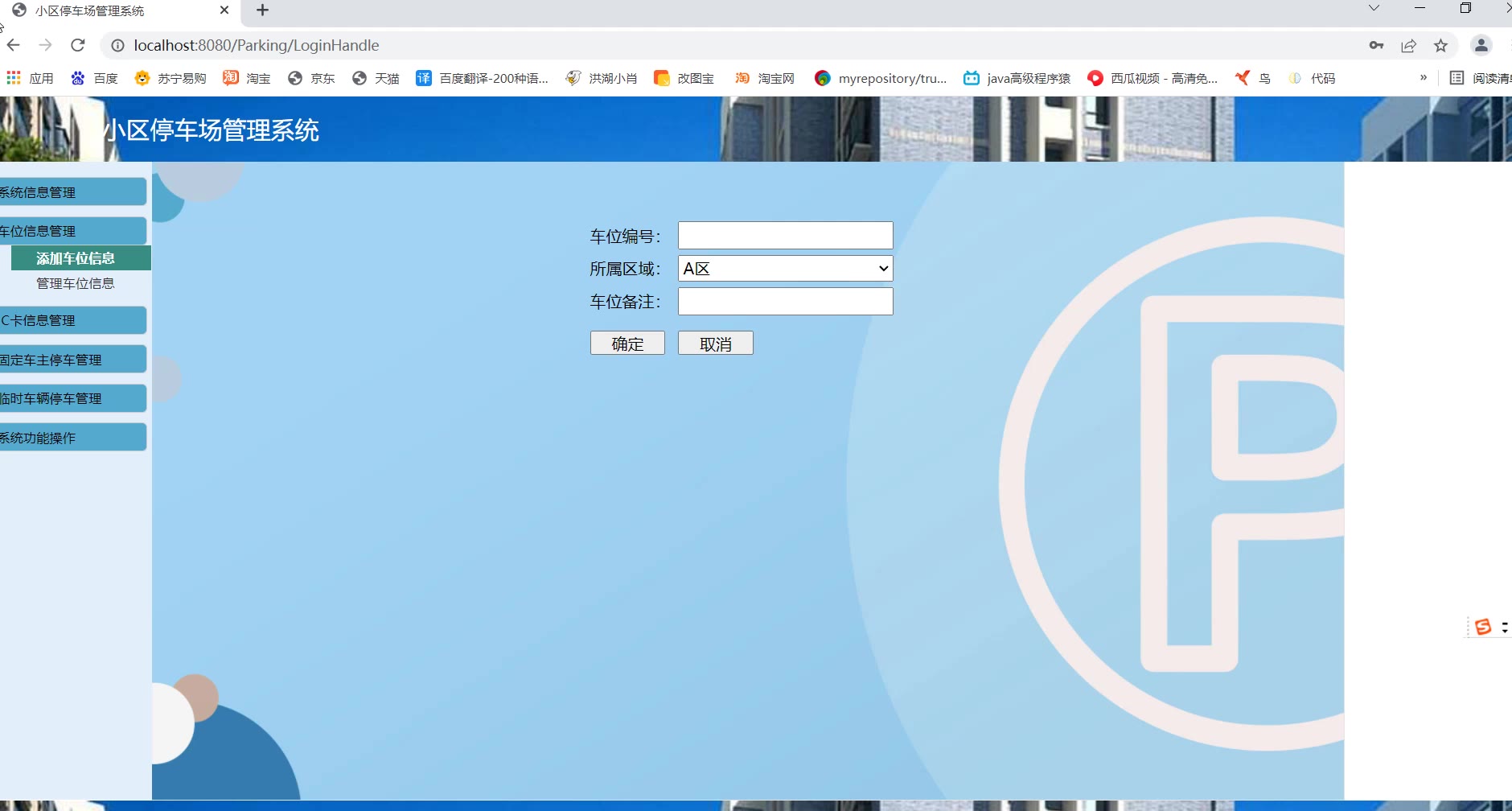Focus the 车位编号 input field
1512x811 pixels.
pyautogui.click(x=786, y=236)
